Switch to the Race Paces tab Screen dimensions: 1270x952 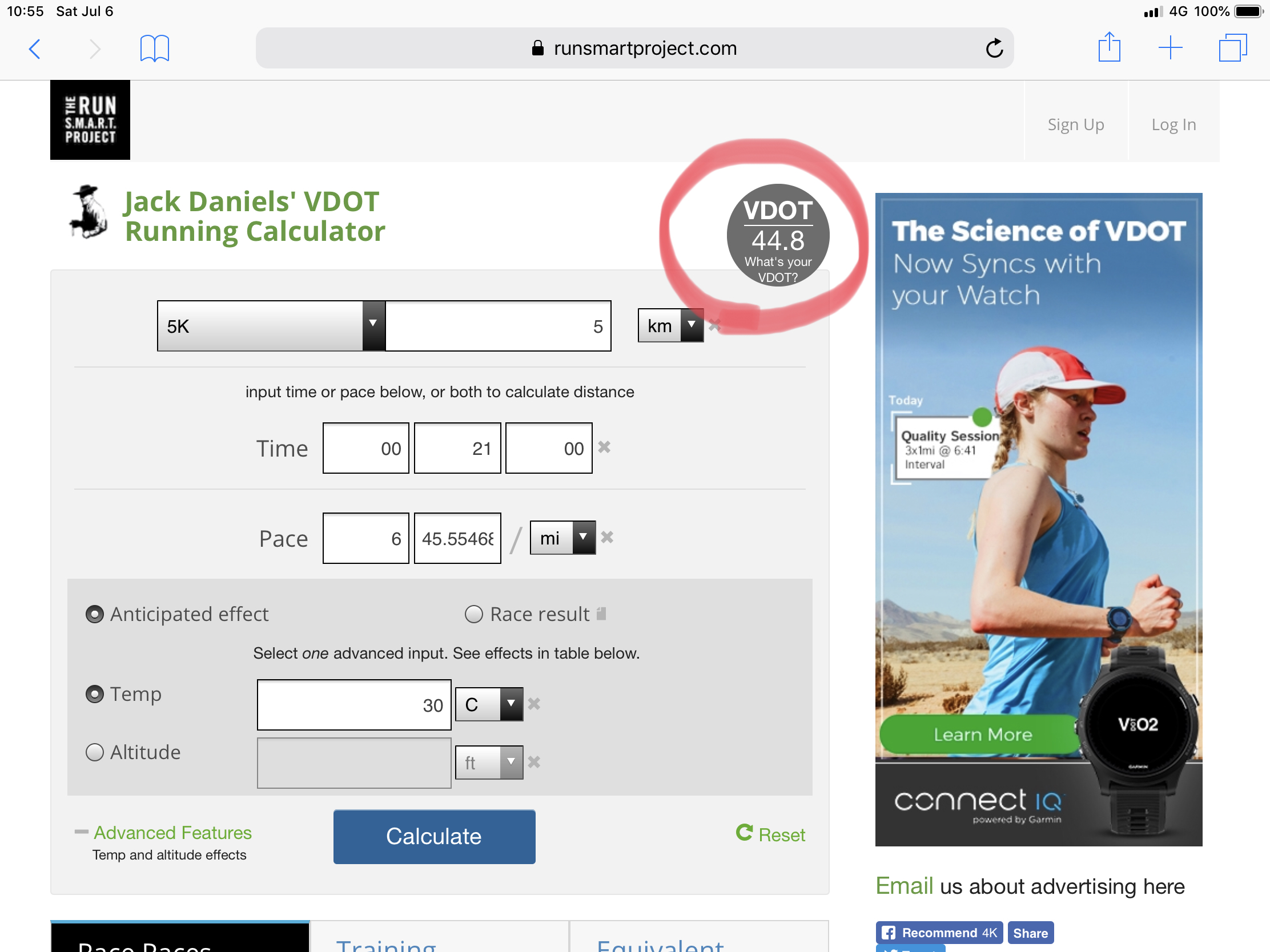[180, 938]
